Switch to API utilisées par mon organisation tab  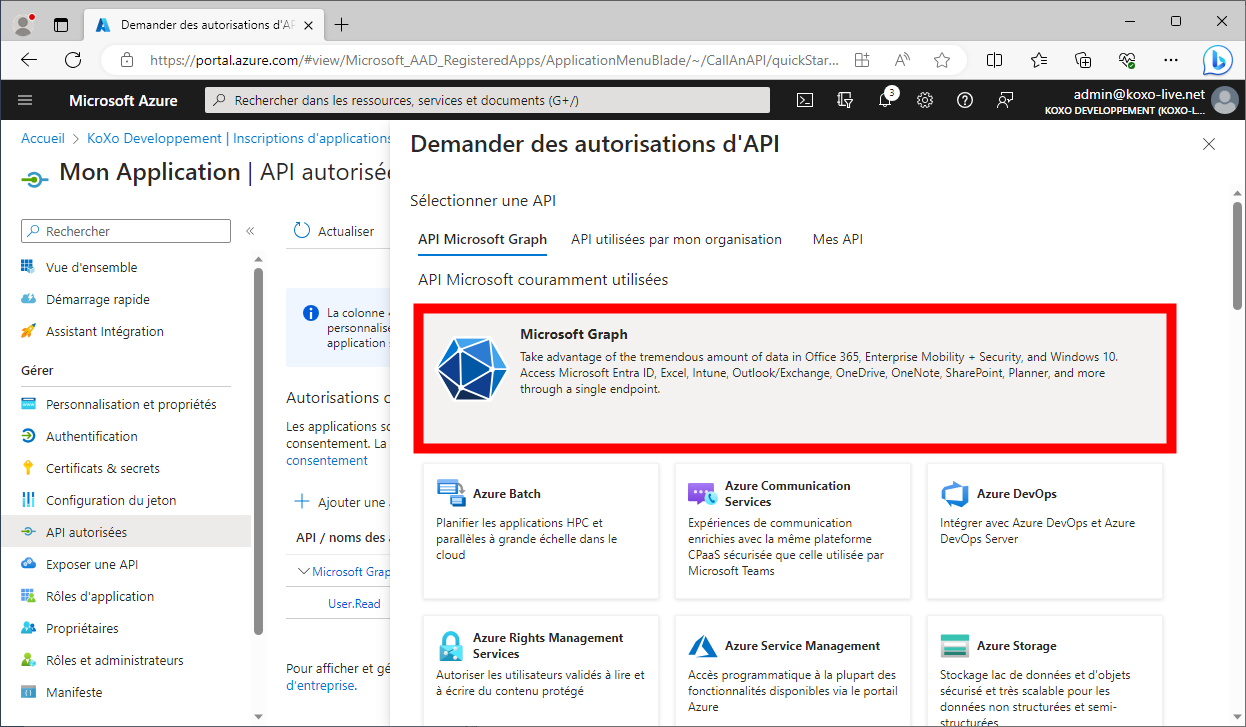coord(676,239)
